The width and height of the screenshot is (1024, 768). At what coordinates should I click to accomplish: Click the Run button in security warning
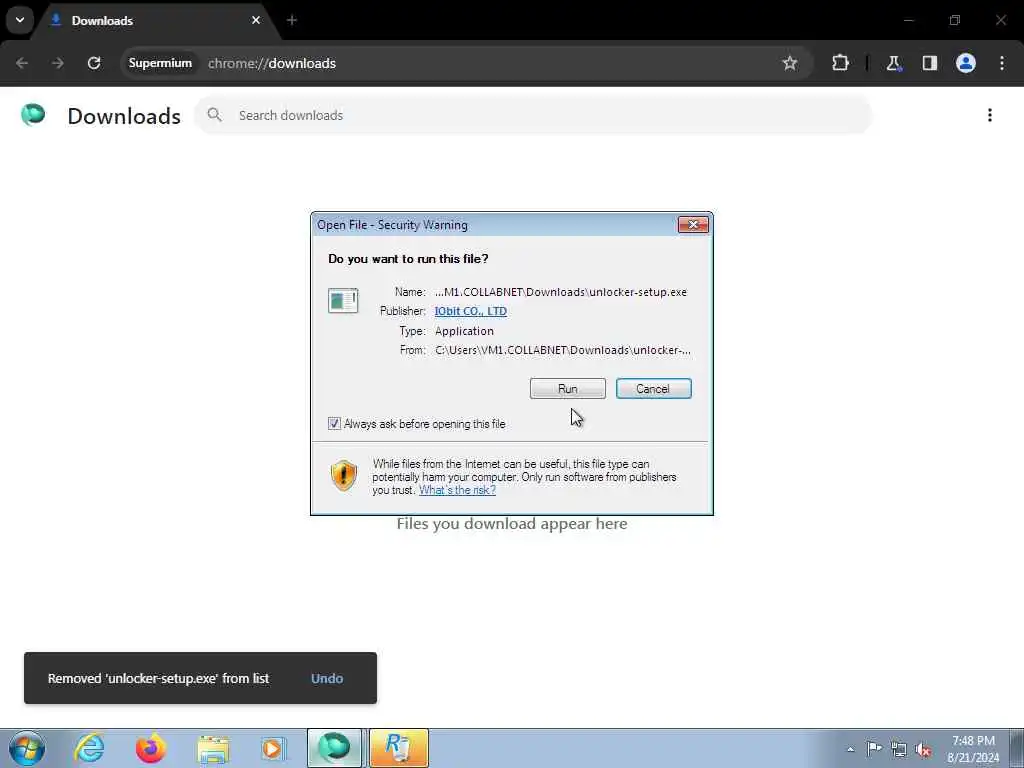point(568,389)
